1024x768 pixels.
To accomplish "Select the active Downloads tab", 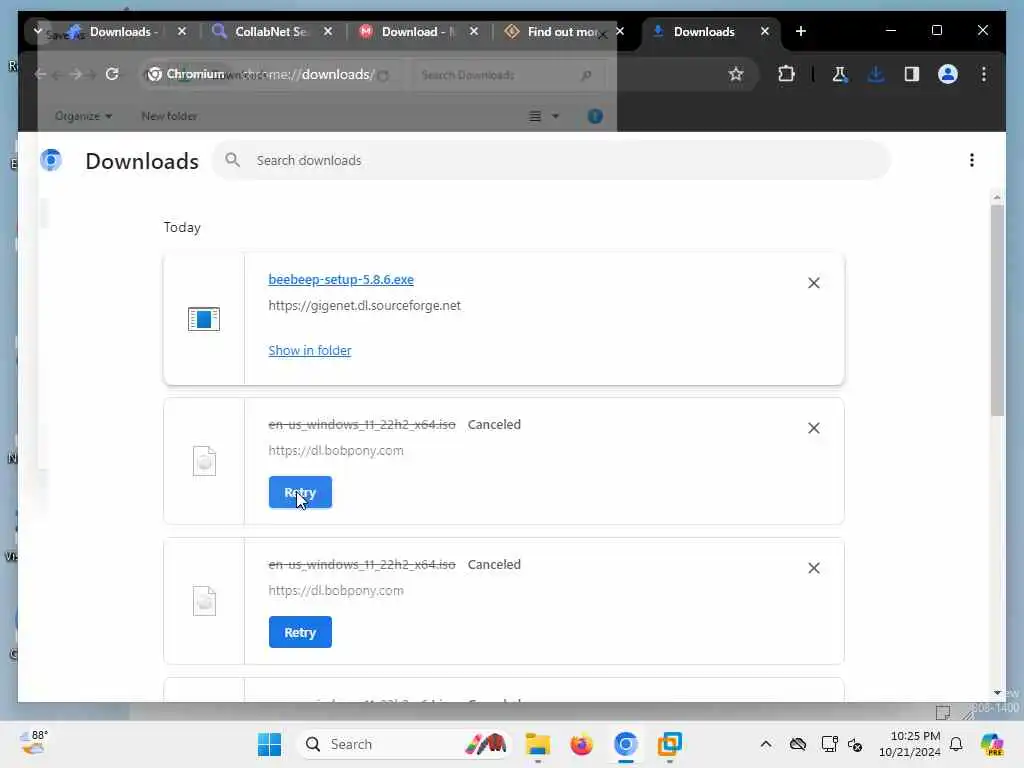I will [x=704, y=31].
